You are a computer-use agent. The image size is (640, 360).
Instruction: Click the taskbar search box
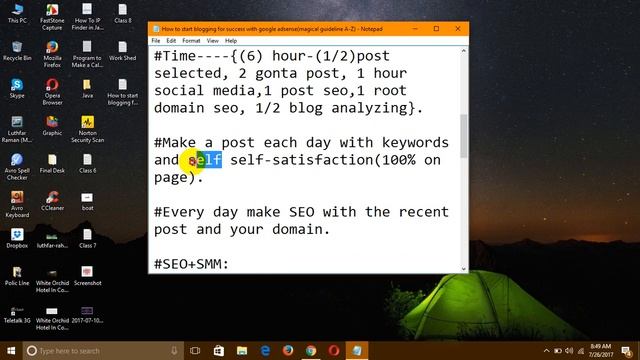pyautogui.click(x=103, y=351)
